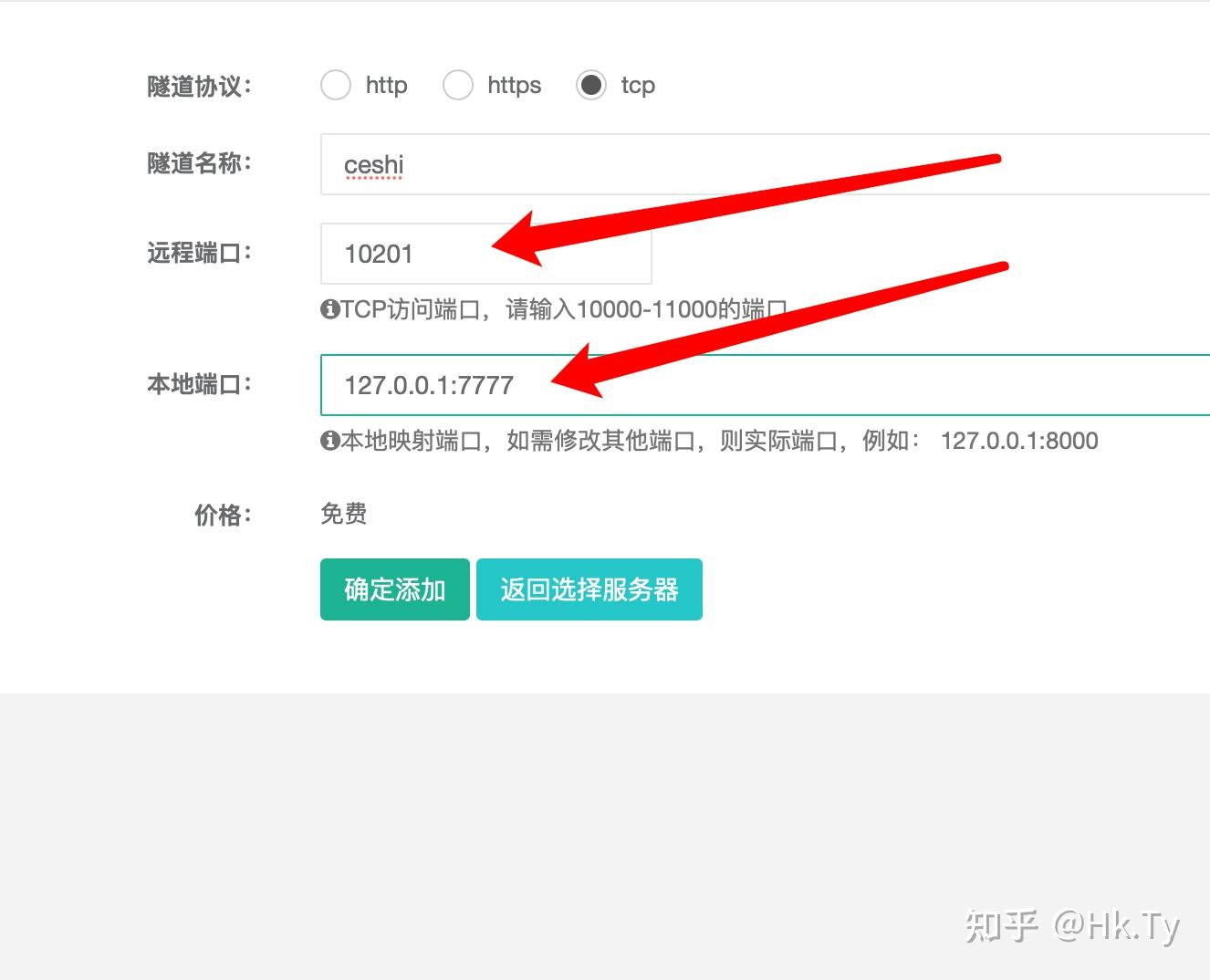
Task: Click the 价格 label
Action: [x=223, y=516]
